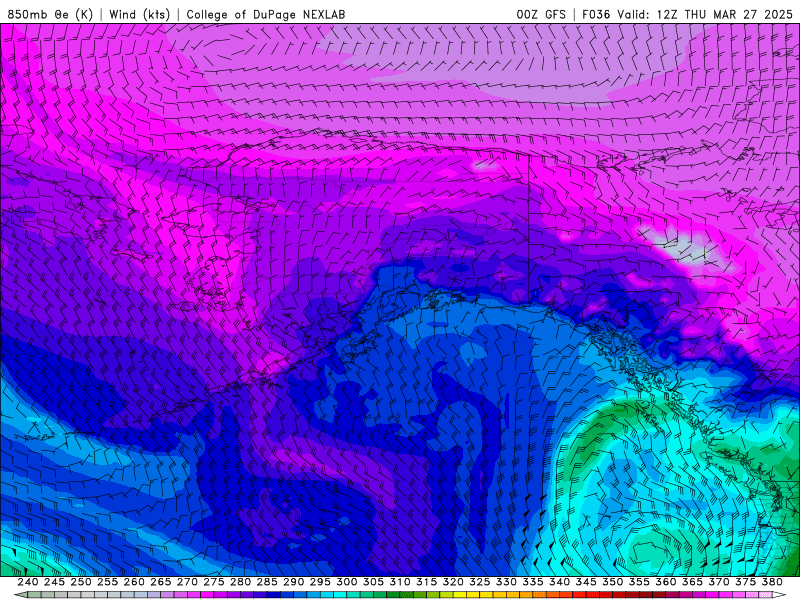Click the 'F036' forecast hour text

click(596, 14)
